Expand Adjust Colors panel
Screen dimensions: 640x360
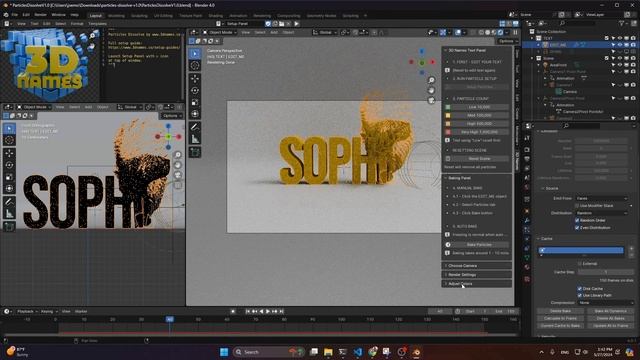(476, 284)
